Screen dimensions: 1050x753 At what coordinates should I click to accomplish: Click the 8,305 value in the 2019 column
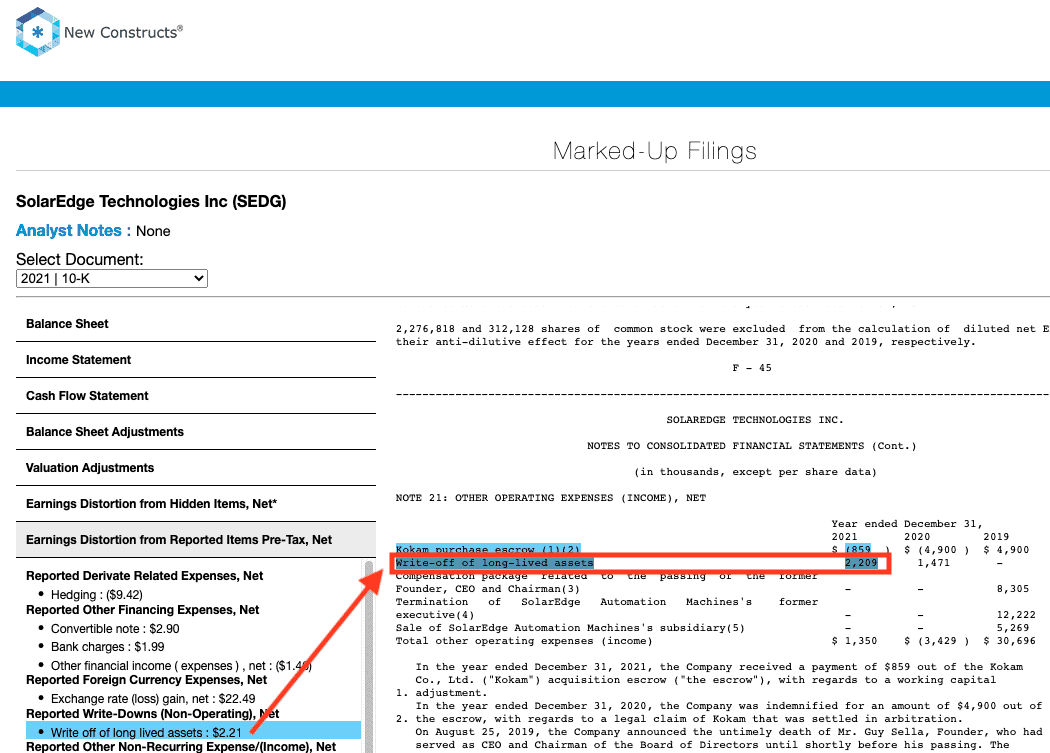1012,589
